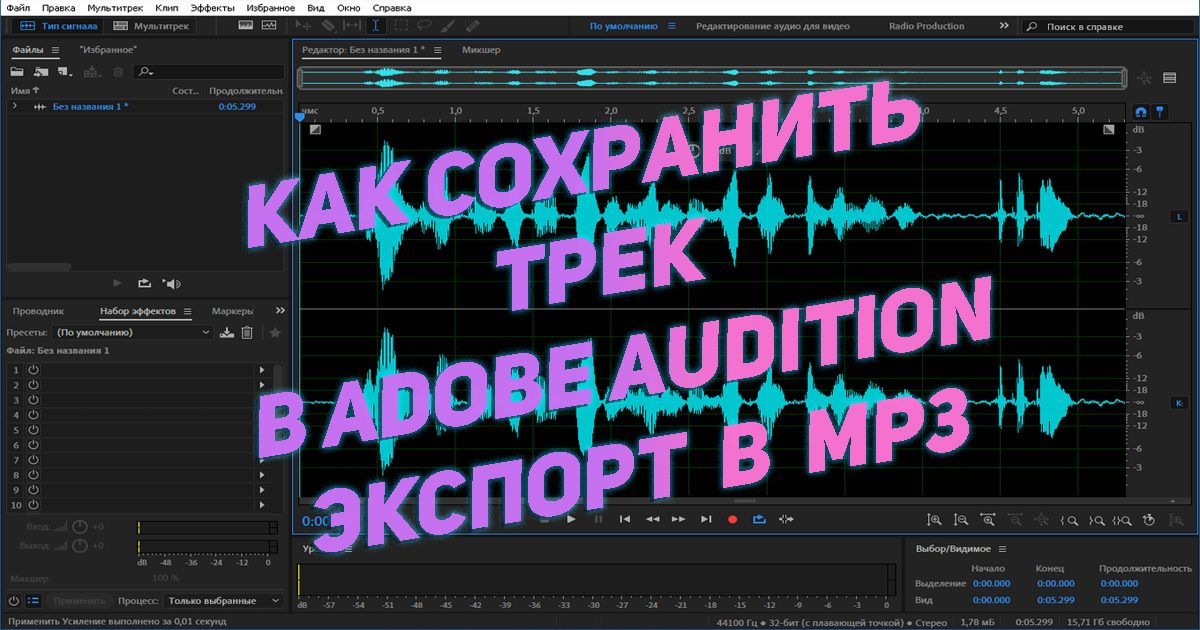This screenshot has width=1200, height=630.
Task: Click the Rewind transport button
Action: tap(652, 519)
